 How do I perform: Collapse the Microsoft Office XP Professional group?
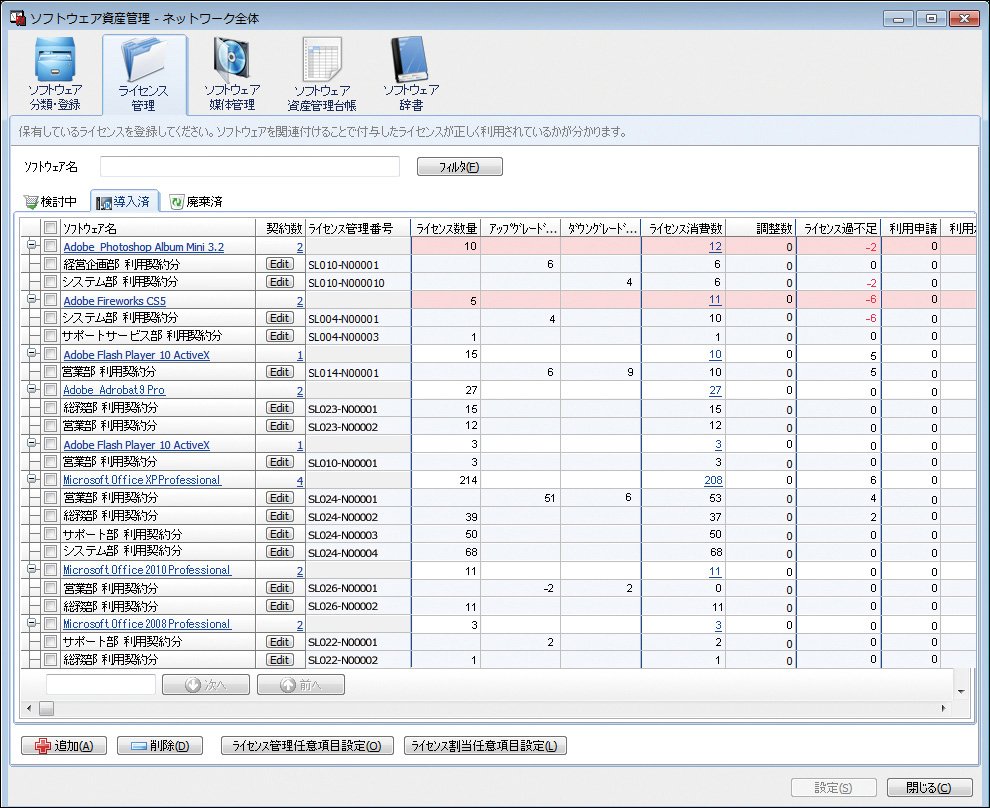click(x=32, y=479)
